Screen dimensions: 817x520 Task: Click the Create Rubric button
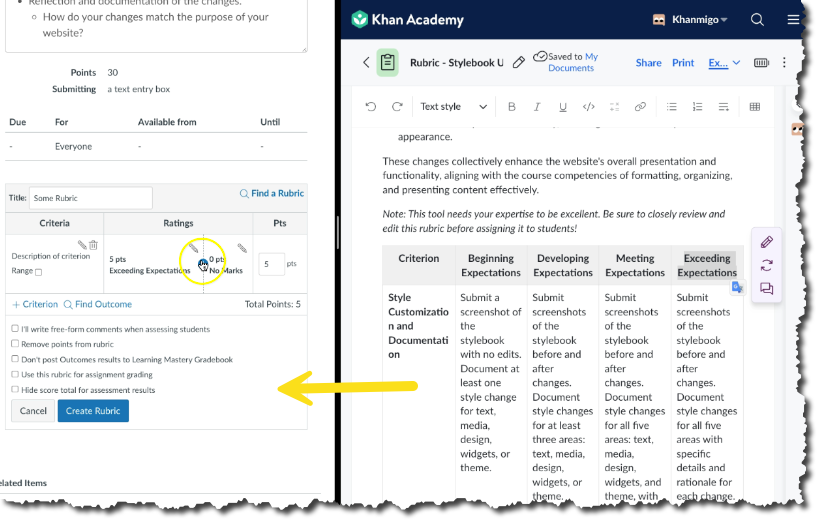93,411
